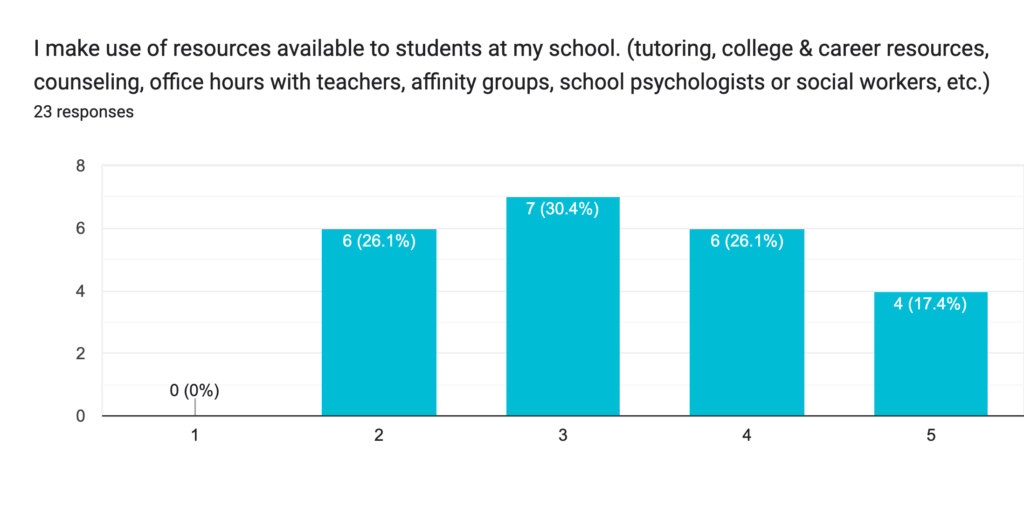
Task: Click the '23 responses' text
Action: [83, 112]
